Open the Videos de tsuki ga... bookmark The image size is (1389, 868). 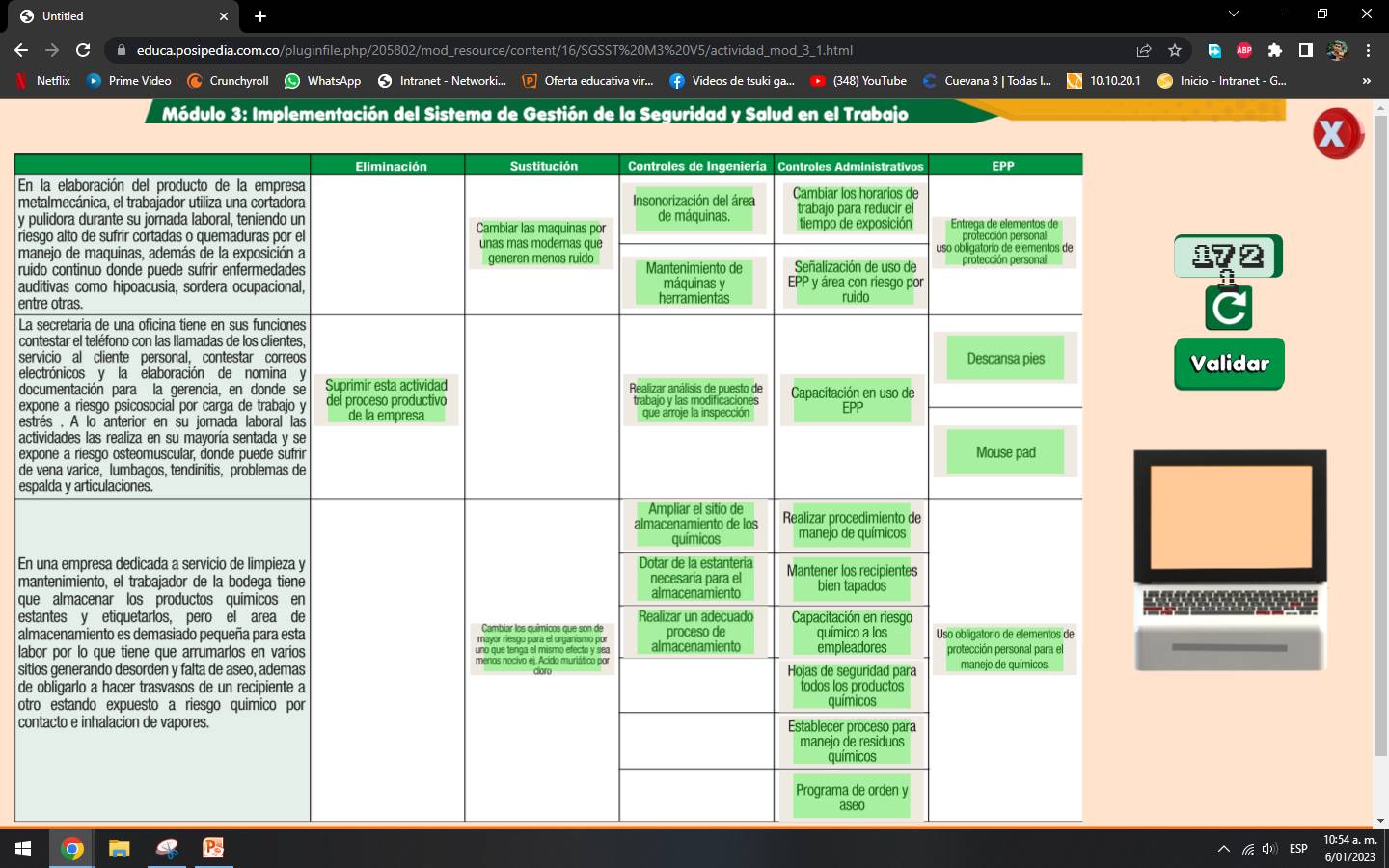(x=732, y=81)
